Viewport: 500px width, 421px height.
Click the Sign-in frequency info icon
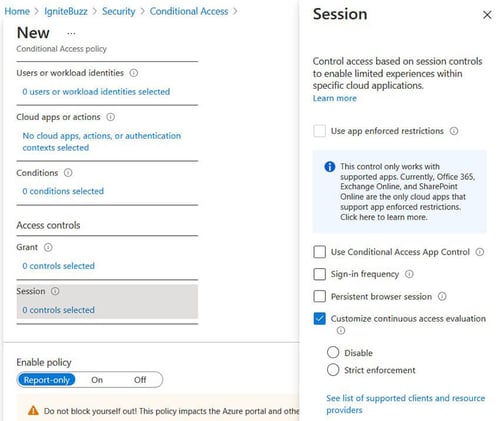coord(409,274)
